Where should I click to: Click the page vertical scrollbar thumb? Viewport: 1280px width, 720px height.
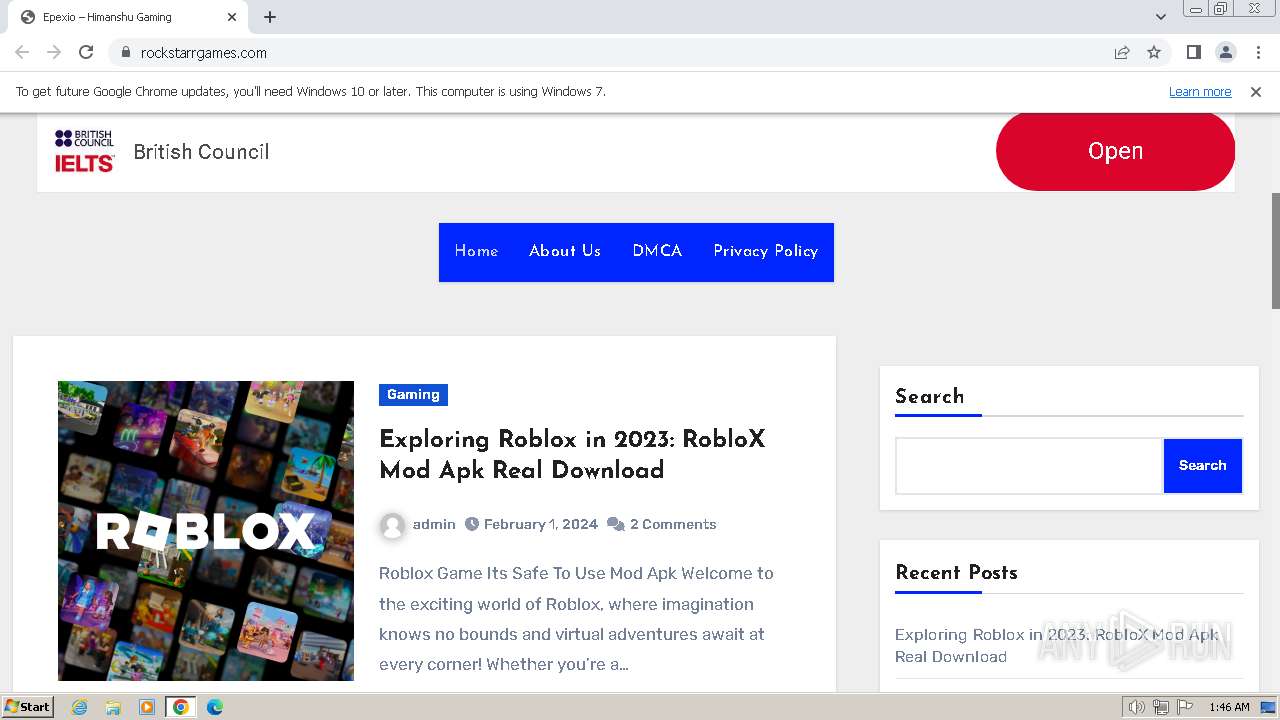tap(1275, 250)
